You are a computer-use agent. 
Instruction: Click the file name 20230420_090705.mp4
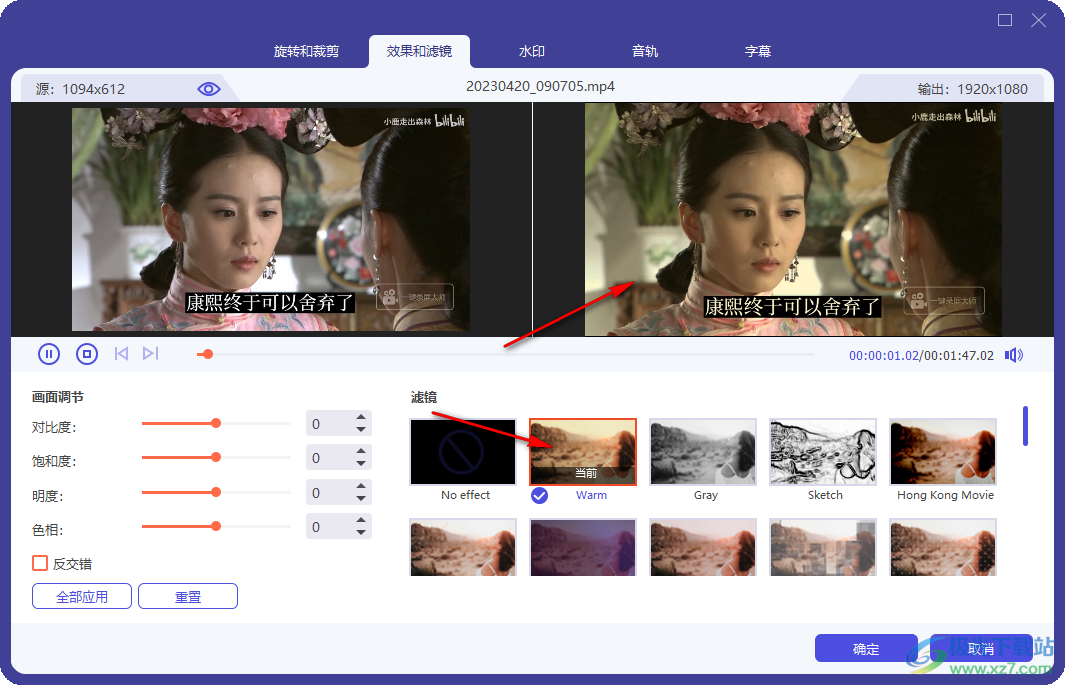pyautogui.click(x=540, y=87)
